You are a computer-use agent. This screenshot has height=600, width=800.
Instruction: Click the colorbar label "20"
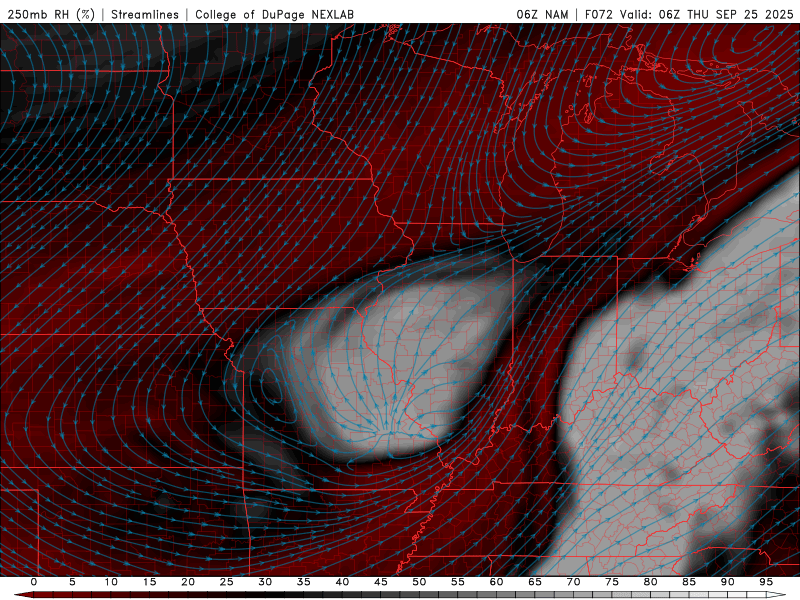(188, 582)
